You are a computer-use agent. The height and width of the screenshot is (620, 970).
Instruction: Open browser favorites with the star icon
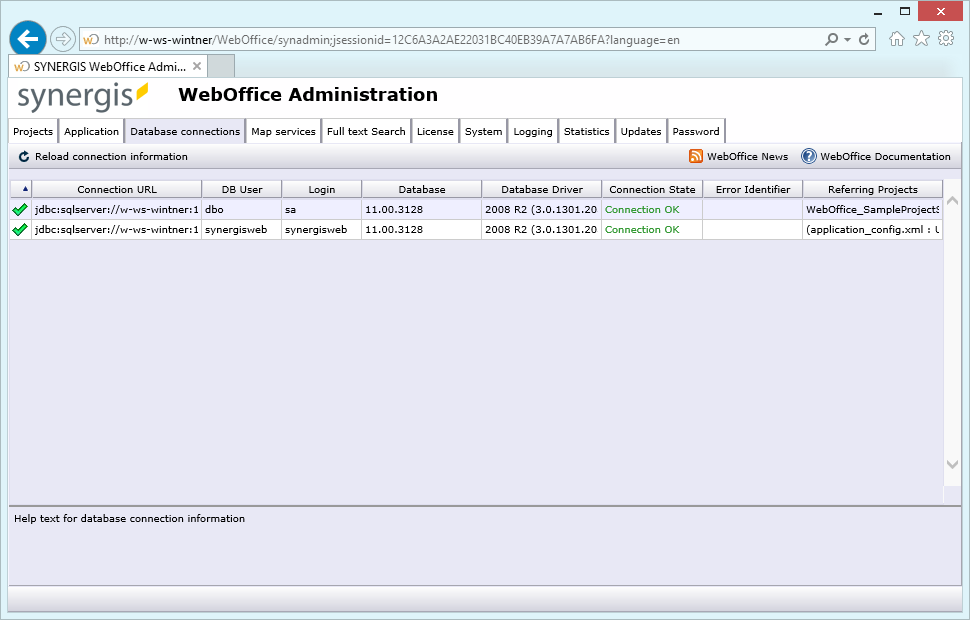click(921, 38)
